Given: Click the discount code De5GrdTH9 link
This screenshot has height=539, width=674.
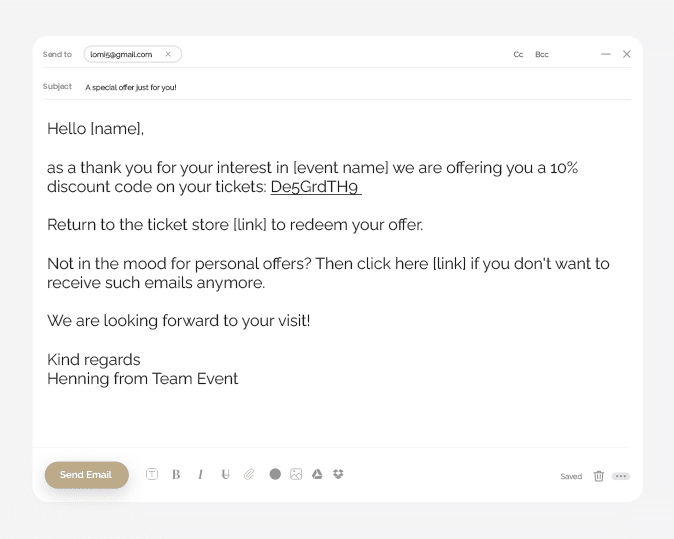Looking at the screenshot, I should pos(316,187).
